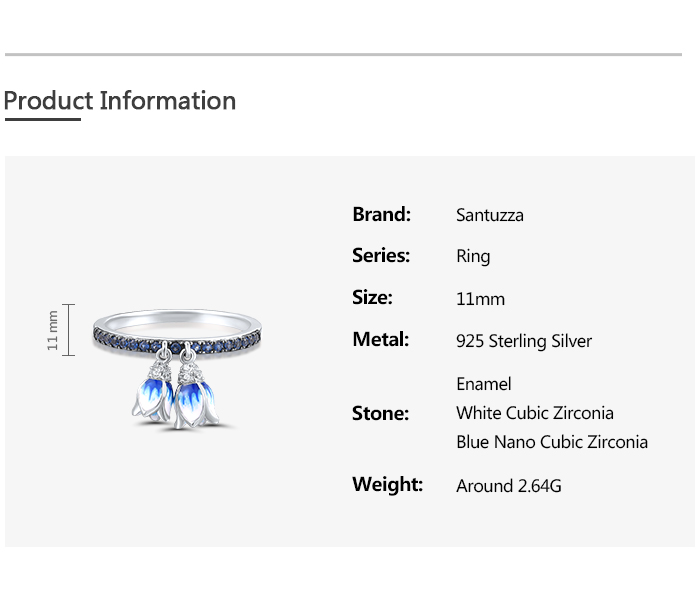The width and height of the screenshot is (700, 607).
Task: Select the Ring series value
Action: [473, 257]
